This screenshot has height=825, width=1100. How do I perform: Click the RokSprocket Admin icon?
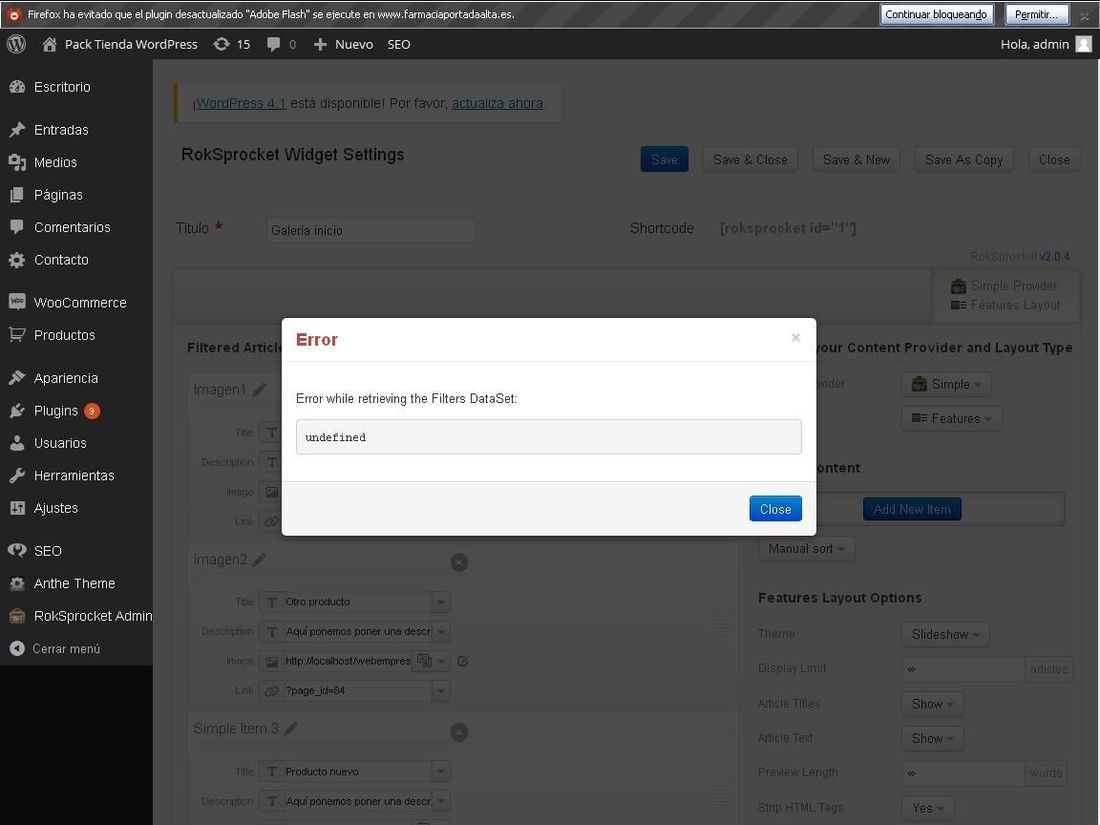(x=17, y=616)
